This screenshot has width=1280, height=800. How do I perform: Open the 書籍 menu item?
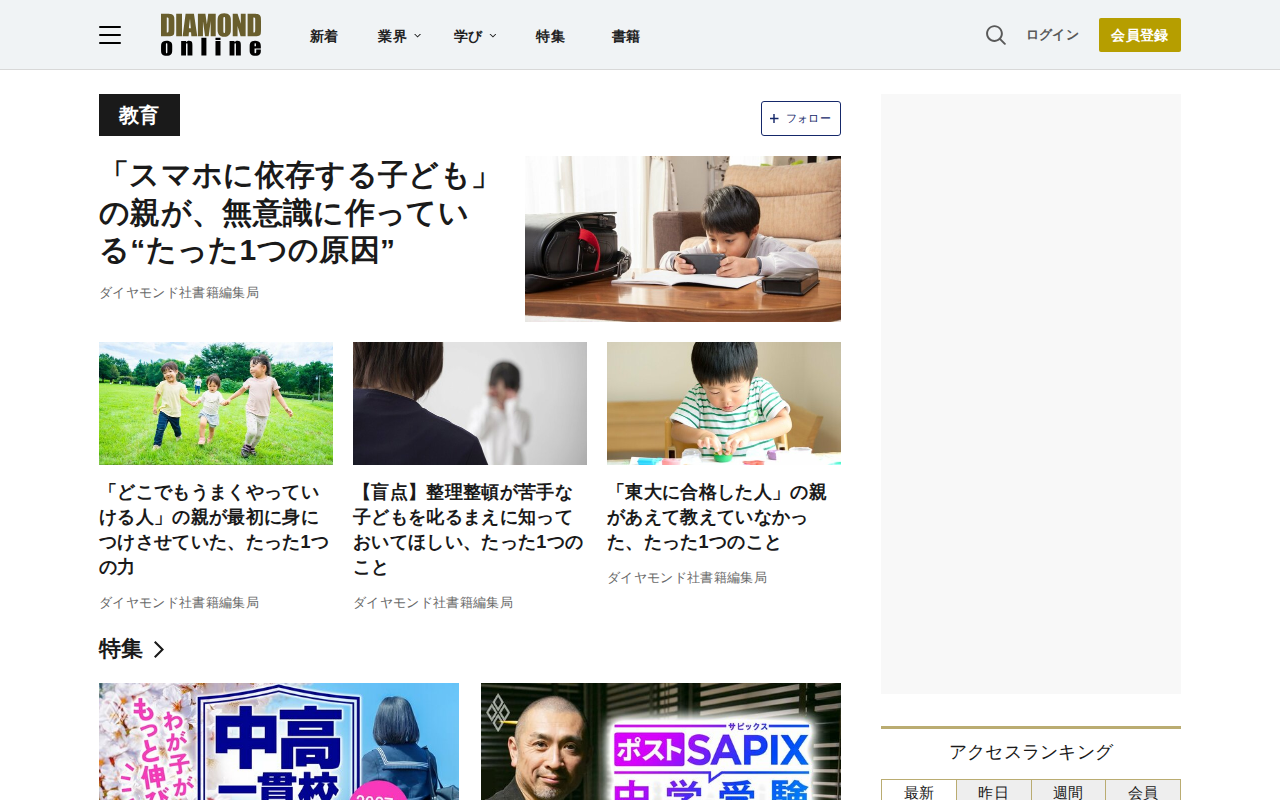click(626, 36)
